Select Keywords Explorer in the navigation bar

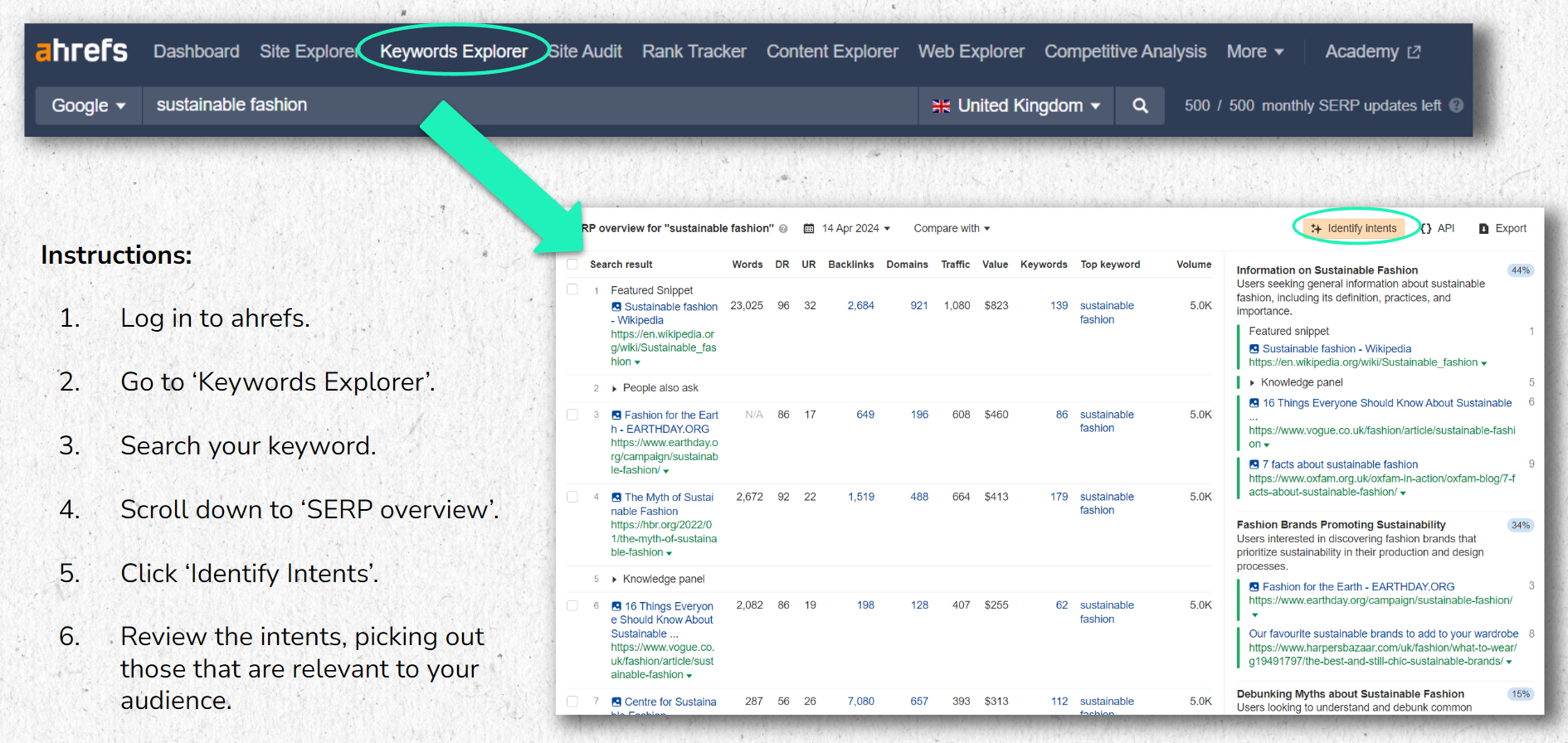pyautogui.click(x=454, y=51)
